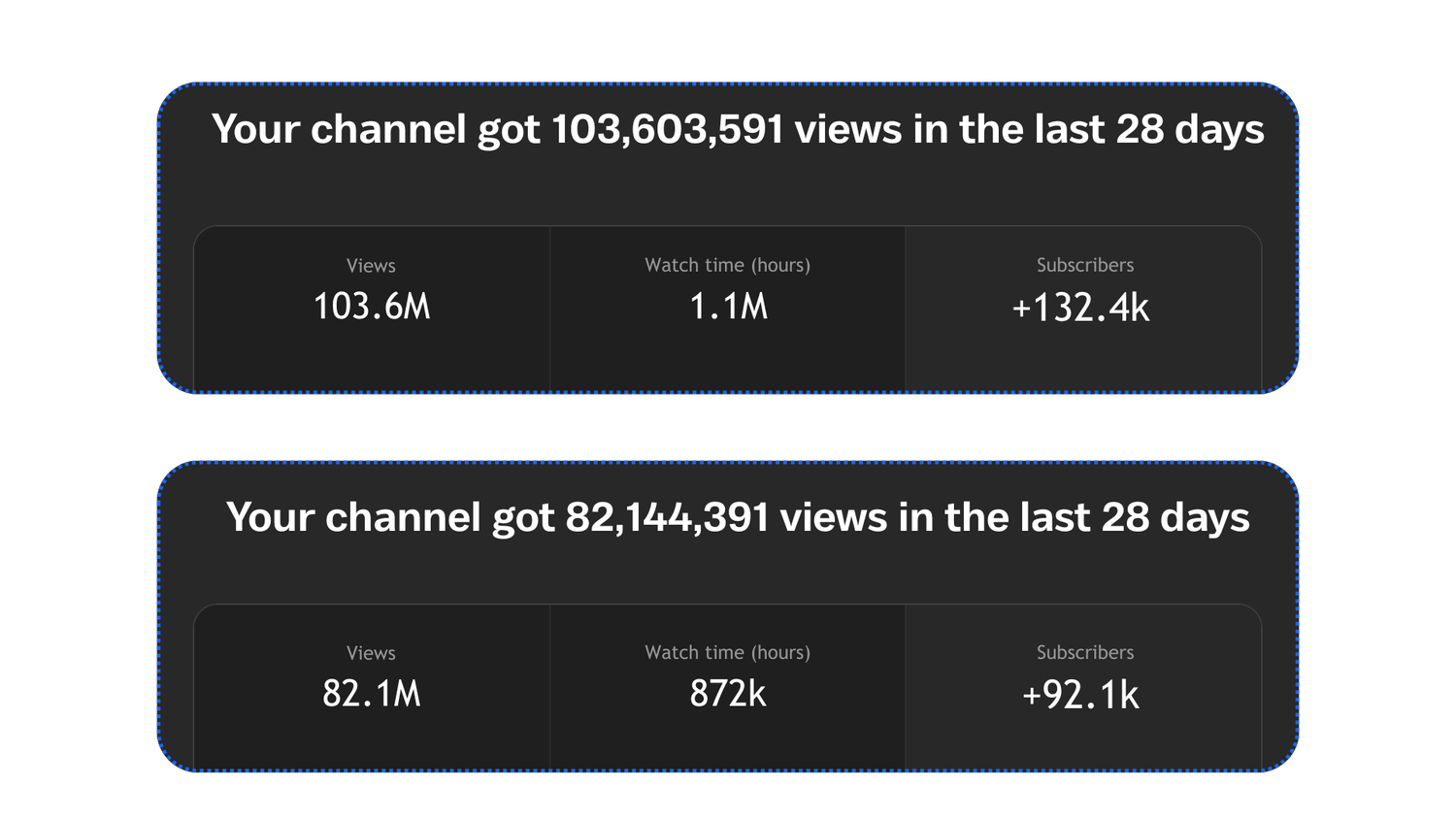Click "Subscribers" label above +132.4k
The width and height of the screenshot is (1456, 819).
pos(1085,265)
